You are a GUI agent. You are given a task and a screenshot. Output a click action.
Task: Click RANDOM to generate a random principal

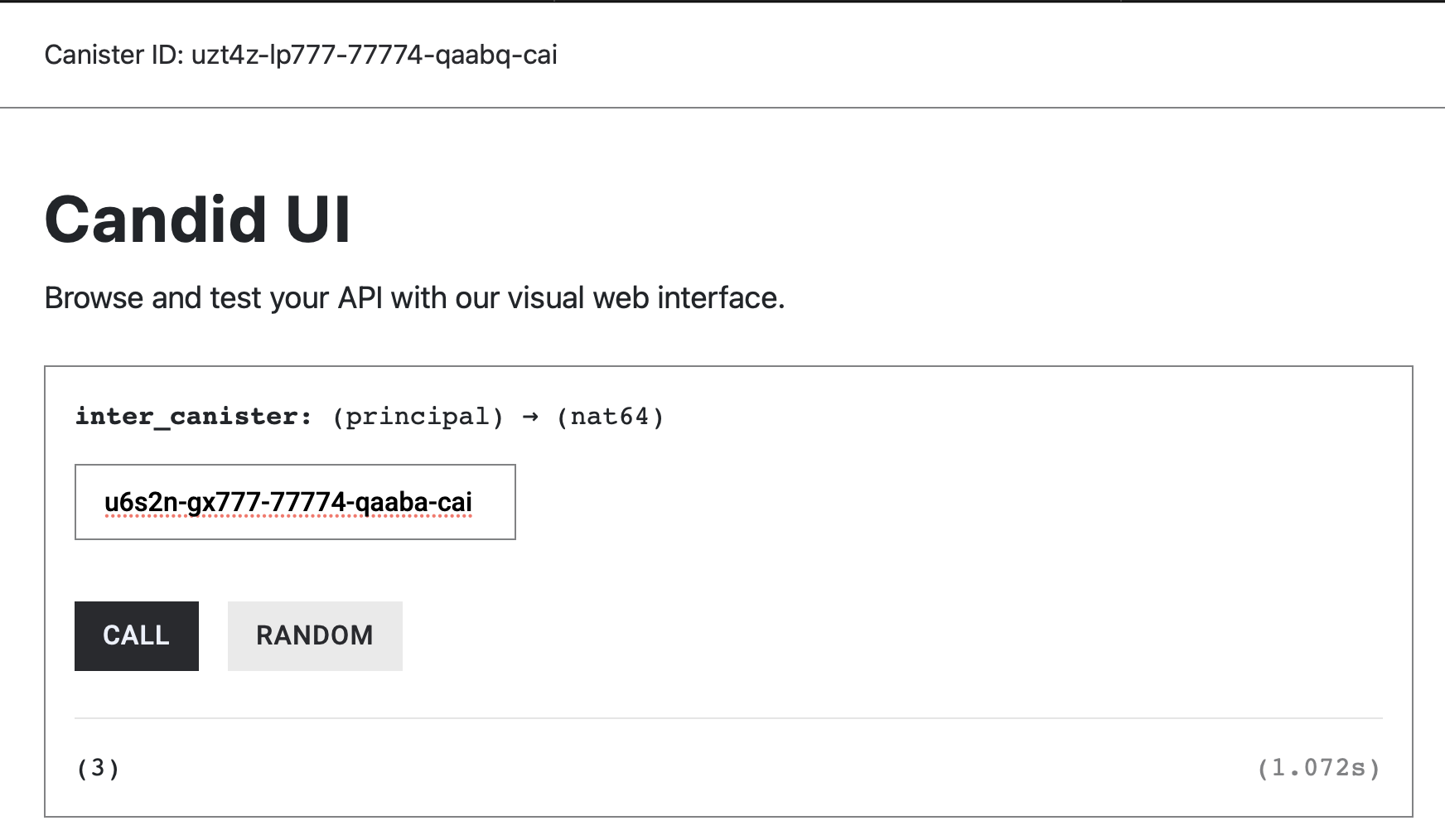[314, 635]
